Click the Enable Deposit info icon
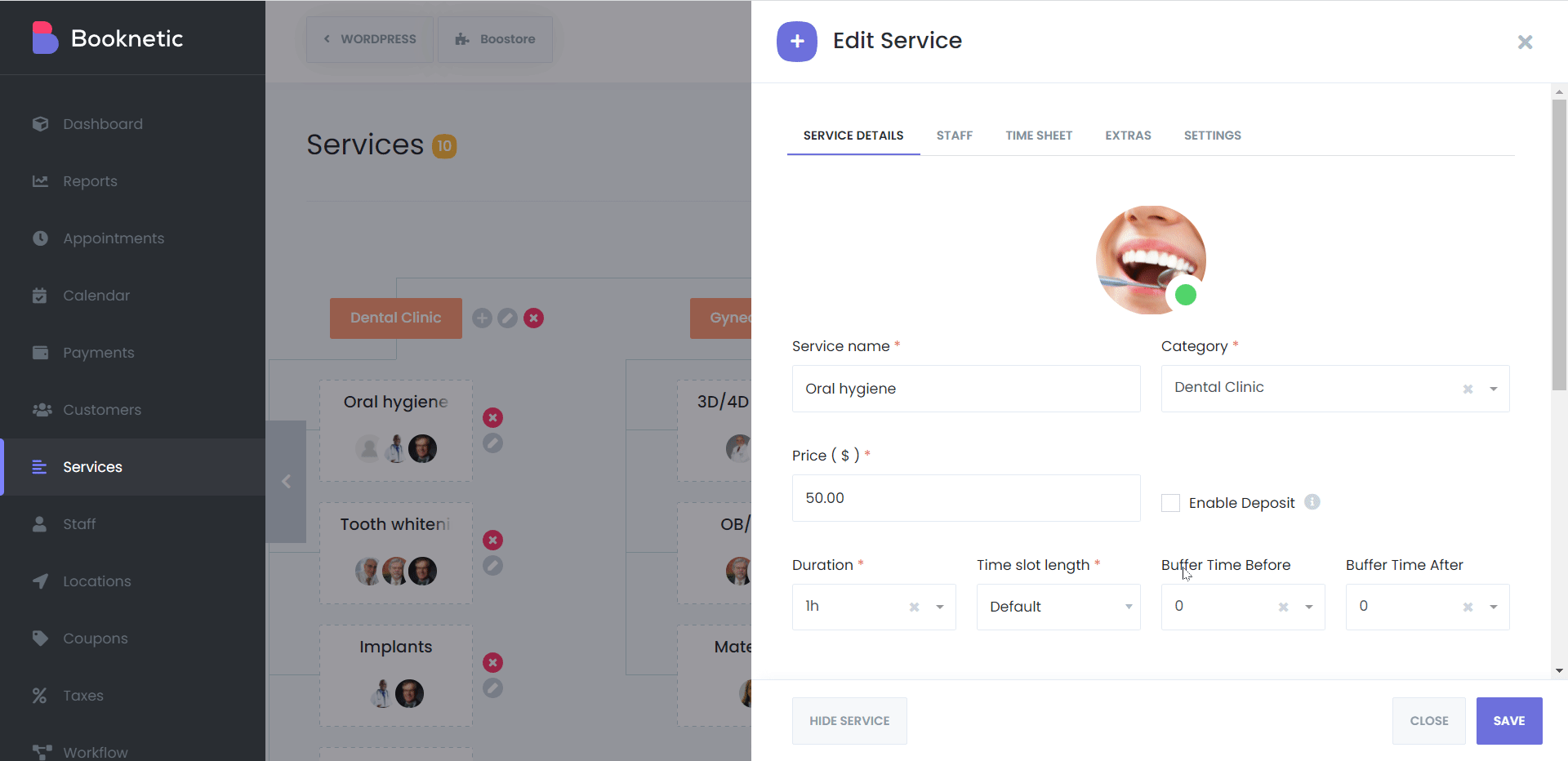 point(1312,502)
